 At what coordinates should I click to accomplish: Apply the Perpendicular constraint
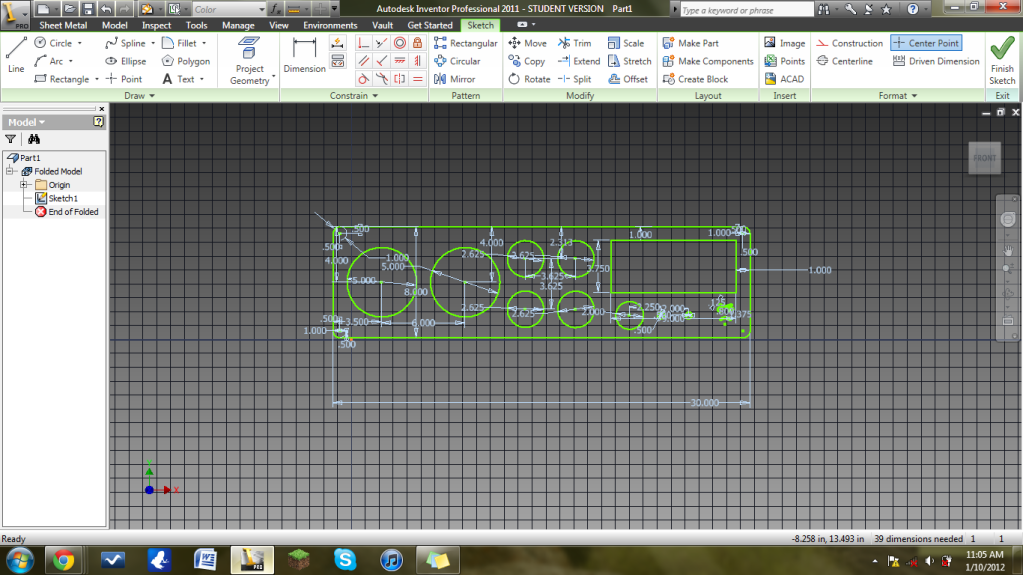382,61
